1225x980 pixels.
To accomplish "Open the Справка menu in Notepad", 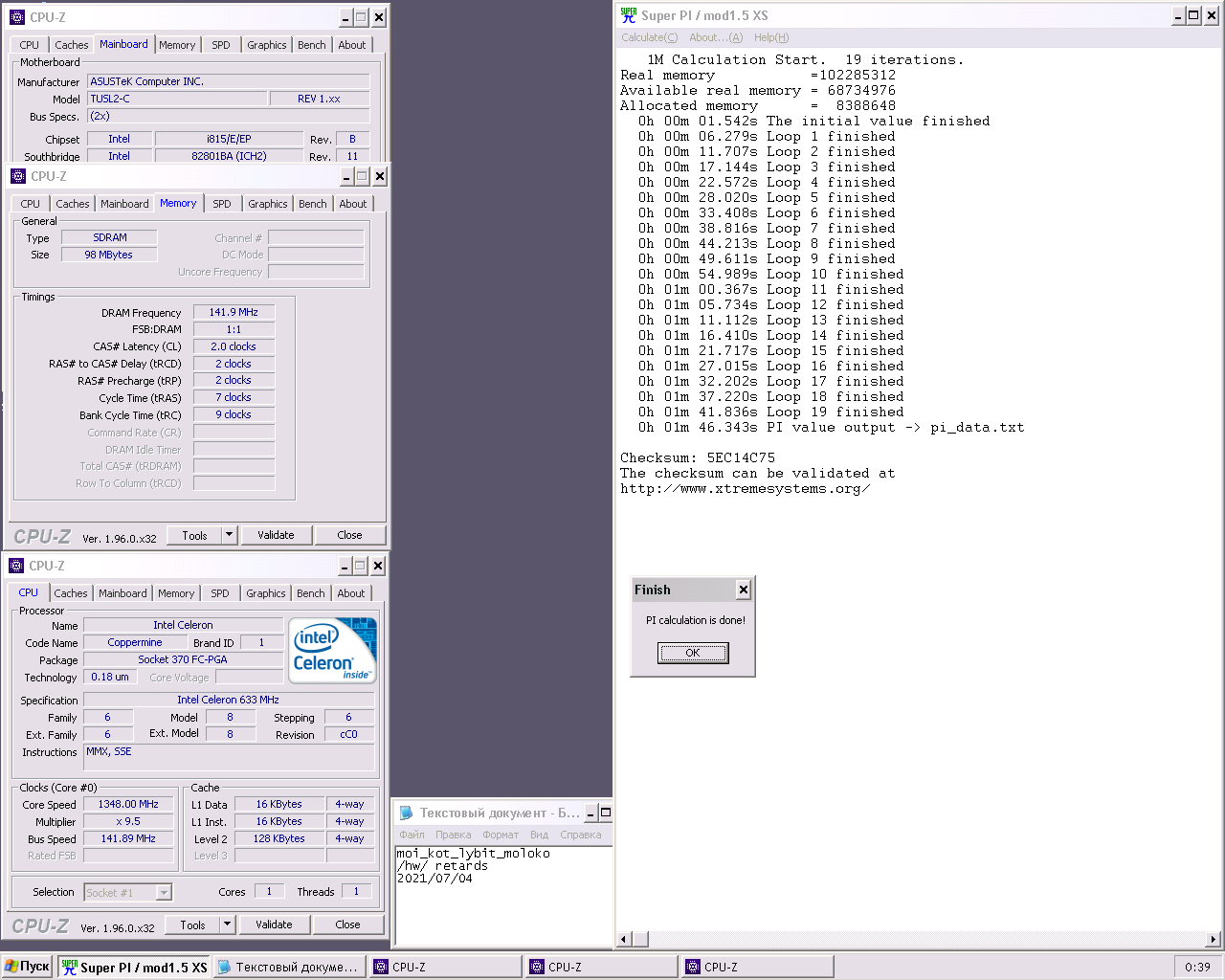I will tap(580, 835).
